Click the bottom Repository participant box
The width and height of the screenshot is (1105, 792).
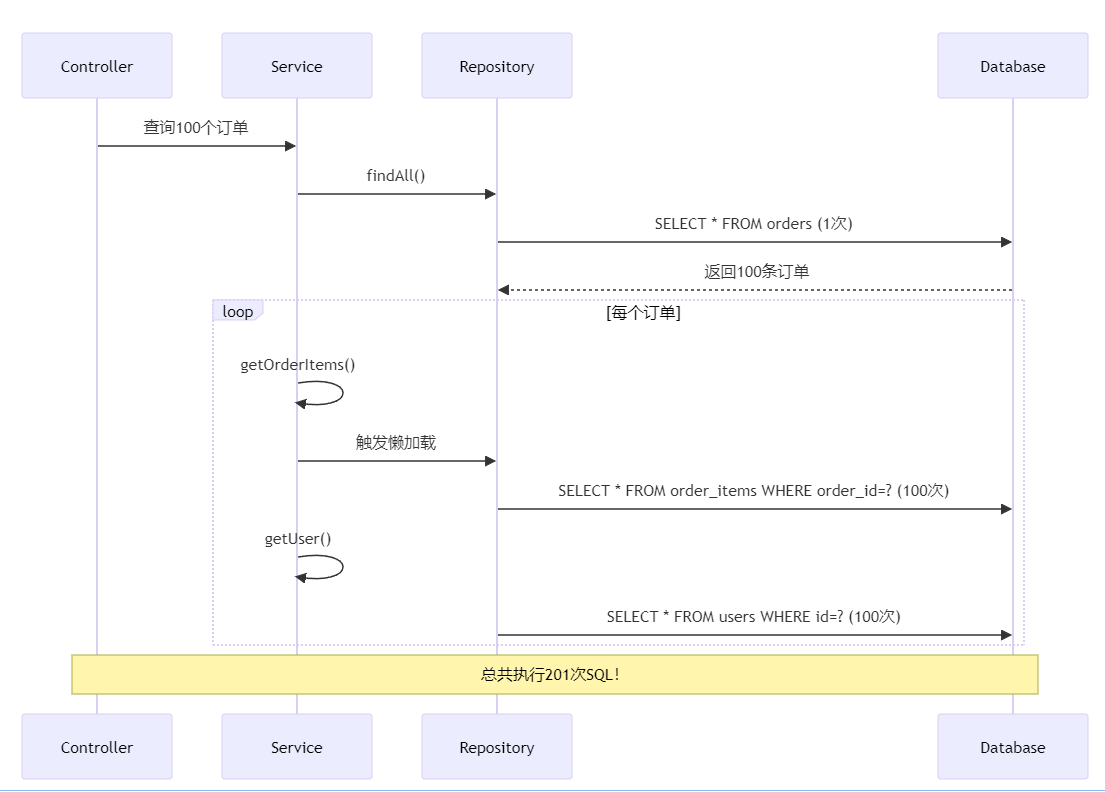click(497, 747)
